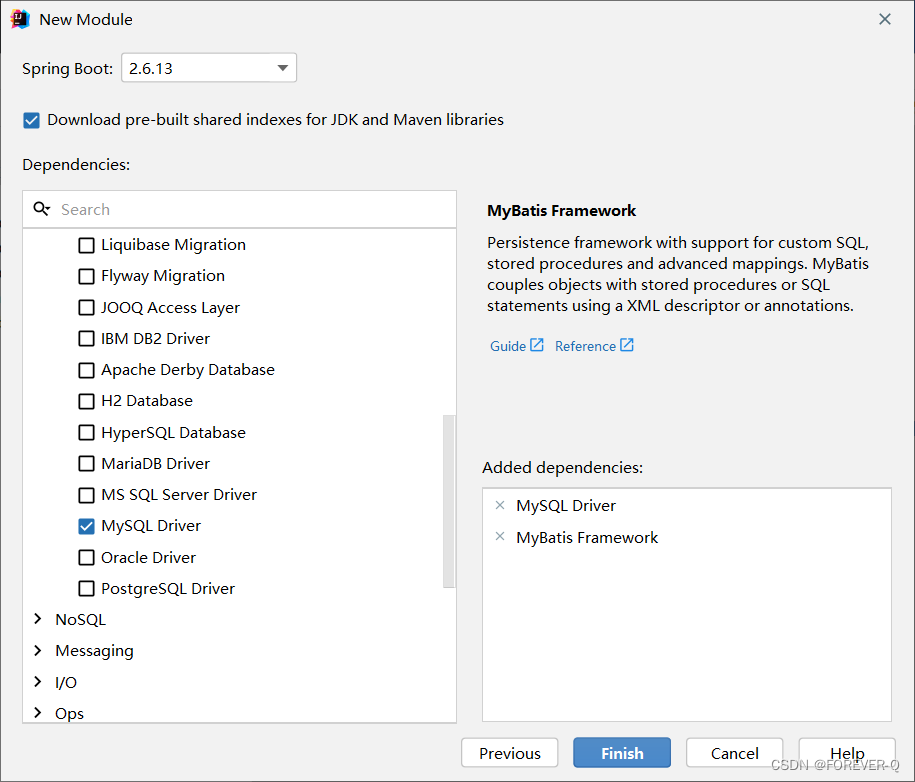Close the New Module dialog

(x=885, y=19)
